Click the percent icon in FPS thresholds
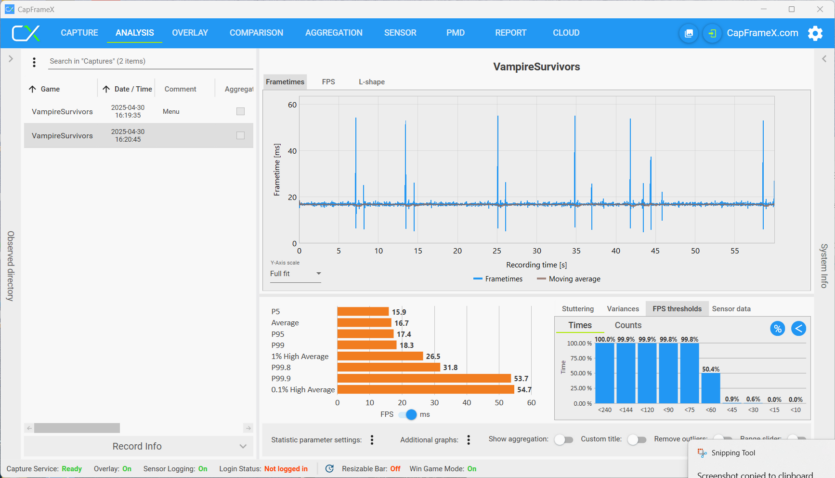The image size is (835, 478). pos(777,328)
